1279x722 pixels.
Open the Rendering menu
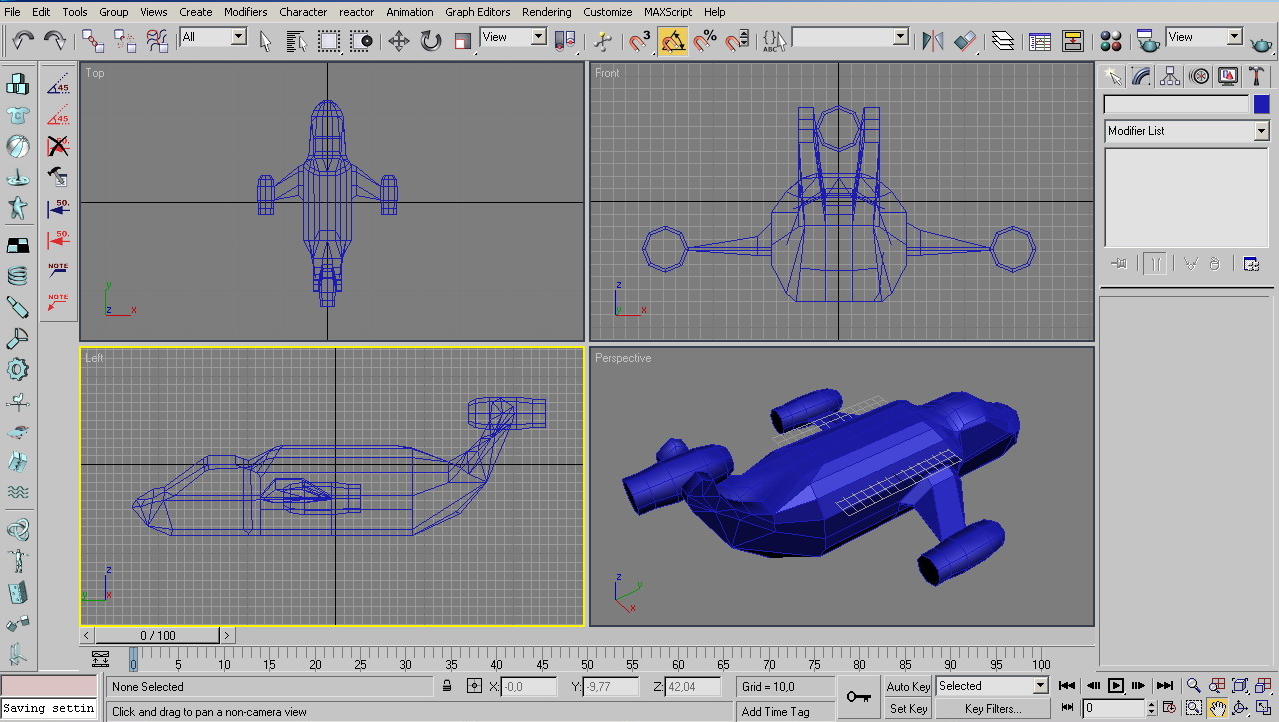tap(546, 12)
